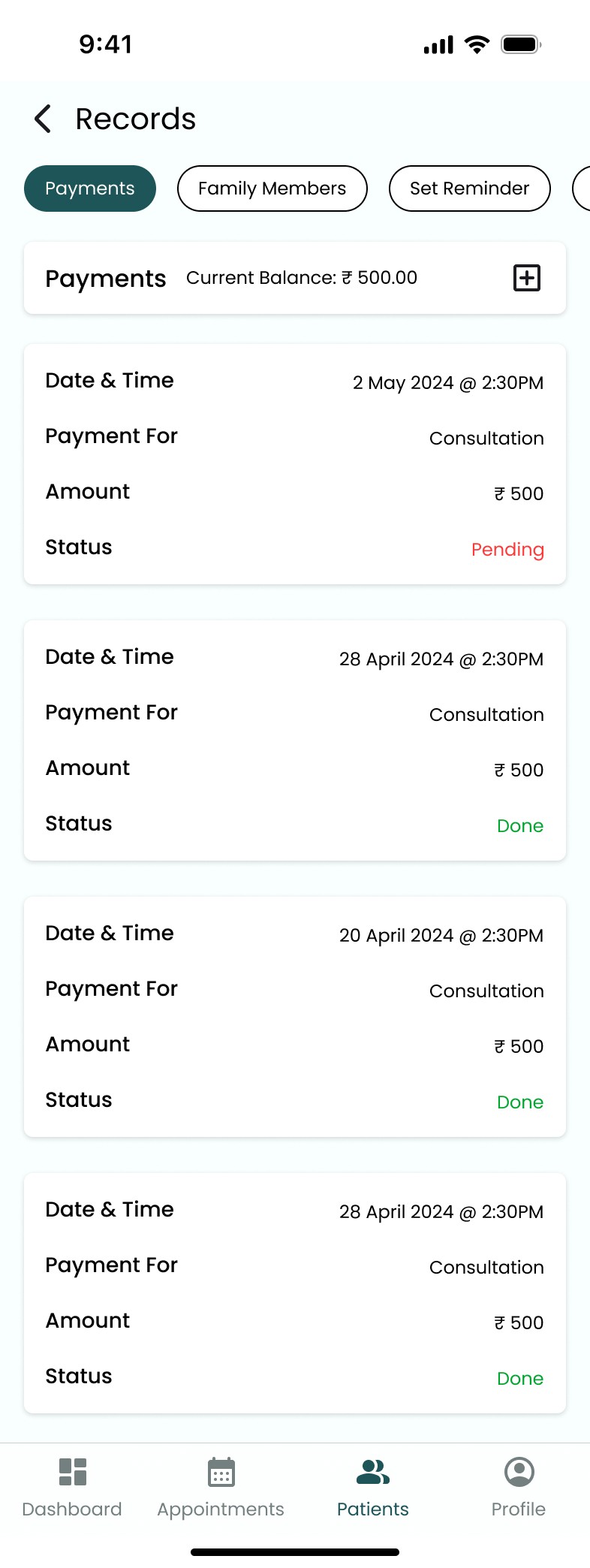Tap the Wi-Fi status icon
The image size is (590, 1568).
click(x=477, y=44)
